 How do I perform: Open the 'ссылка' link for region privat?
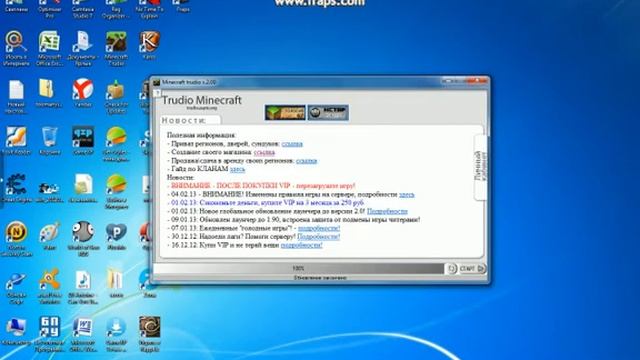pyautogui.click(x=292, y=144)
